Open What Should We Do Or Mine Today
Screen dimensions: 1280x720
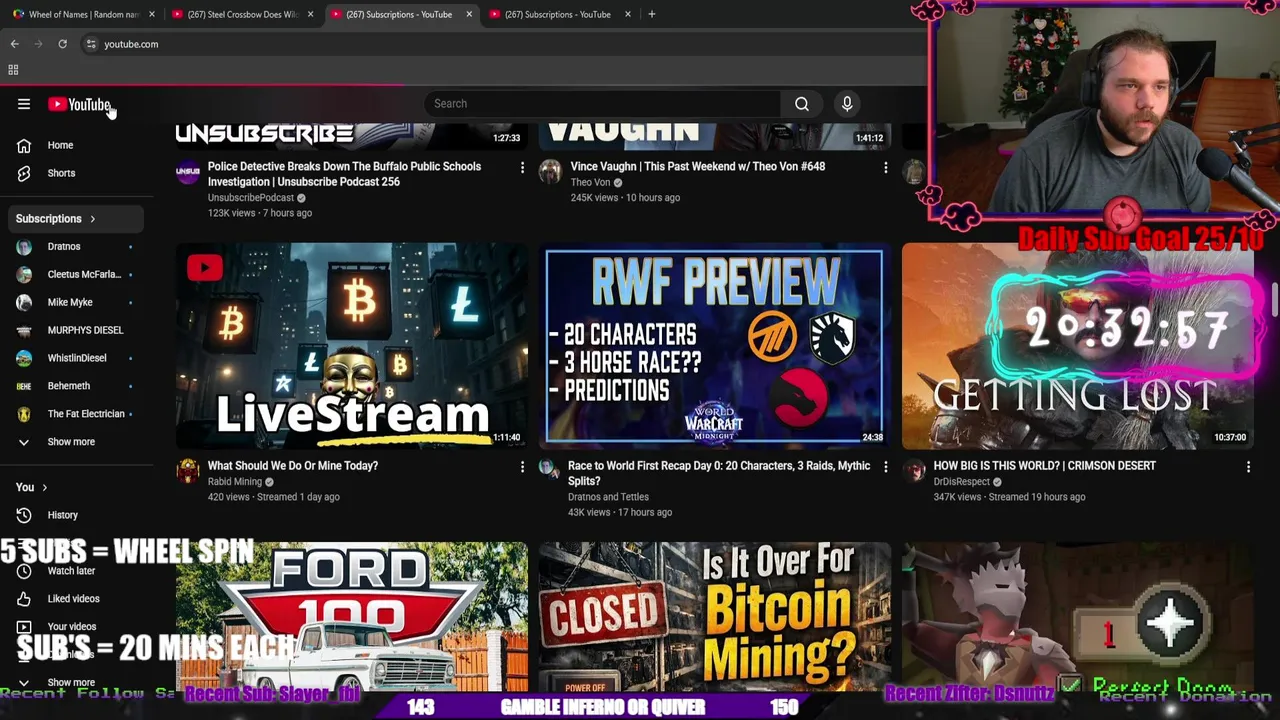click(x=293, y=466)
